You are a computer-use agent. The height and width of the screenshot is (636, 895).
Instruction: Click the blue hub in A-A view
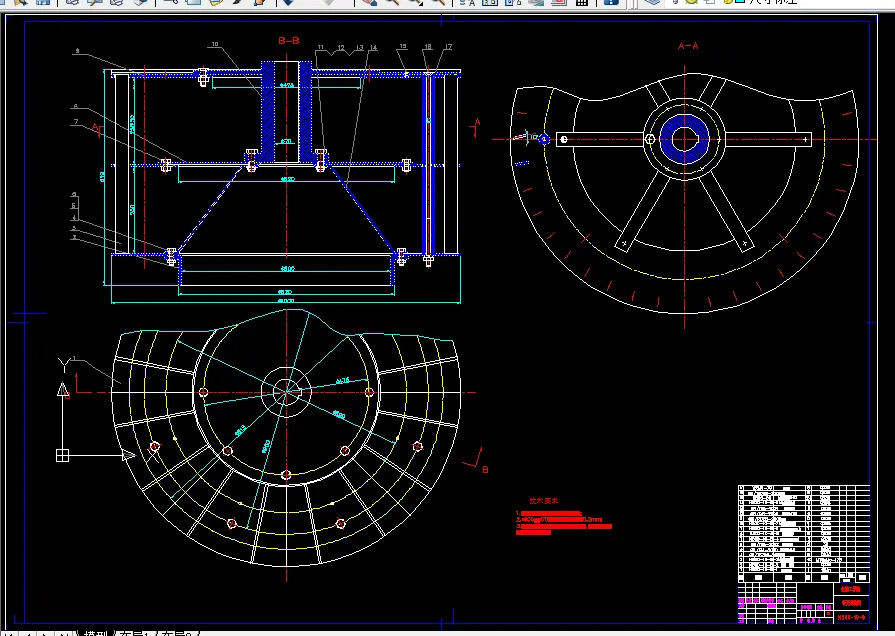tap(684, 139)
